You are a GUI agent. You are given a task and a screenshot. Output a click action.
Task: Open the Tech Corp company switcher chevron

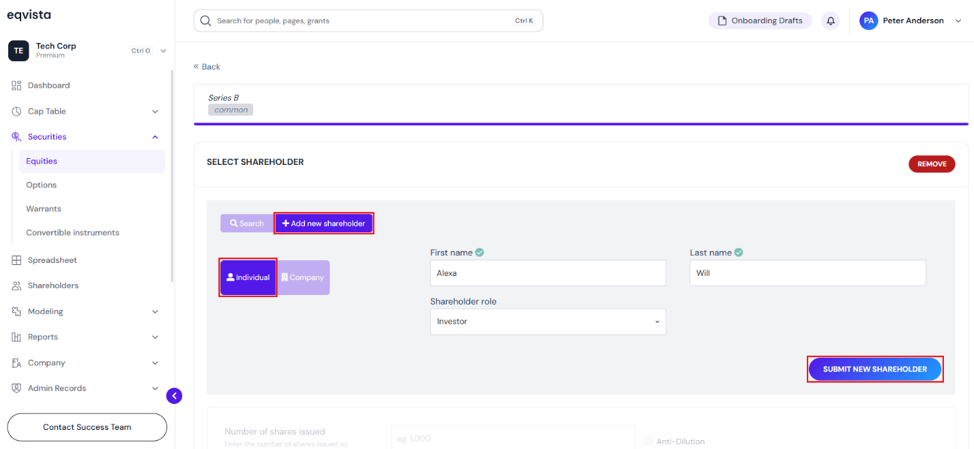pyautogui.click(x=163, y=51)
